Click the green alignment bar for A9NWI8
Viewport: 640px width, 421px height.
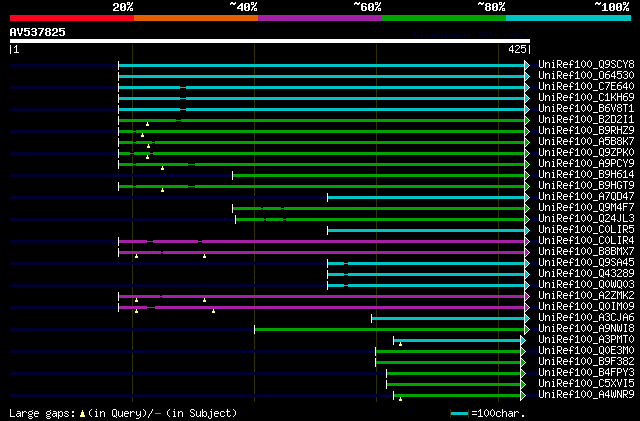pos(389,330)
